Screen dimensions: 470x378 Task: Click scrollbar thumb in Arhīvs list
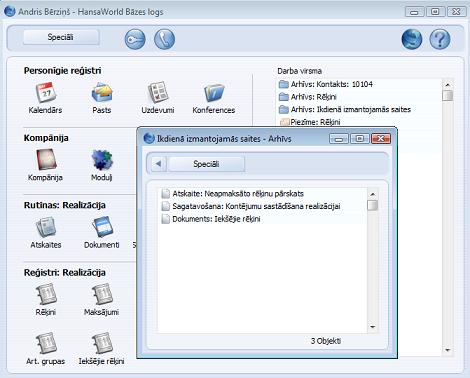point(373,205)
